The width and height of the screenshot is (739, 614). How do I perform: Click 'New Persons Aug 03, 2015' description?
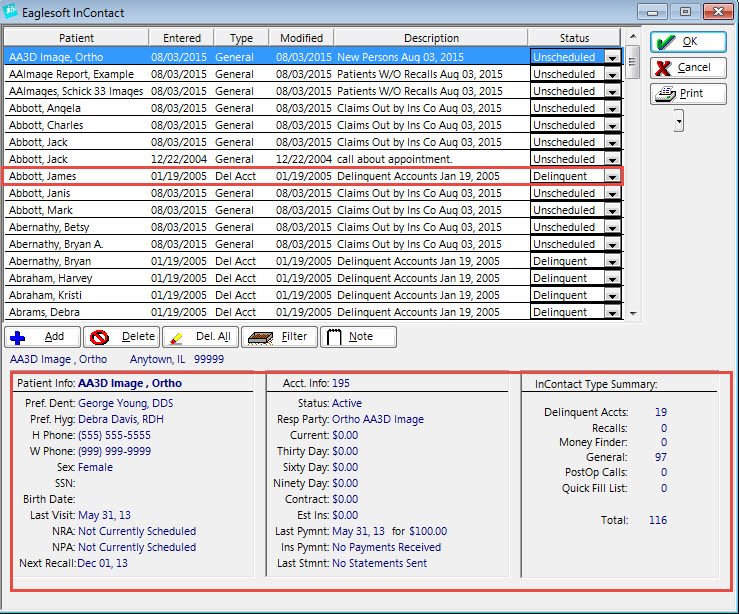pyautogui.click(x=400, y=57)
